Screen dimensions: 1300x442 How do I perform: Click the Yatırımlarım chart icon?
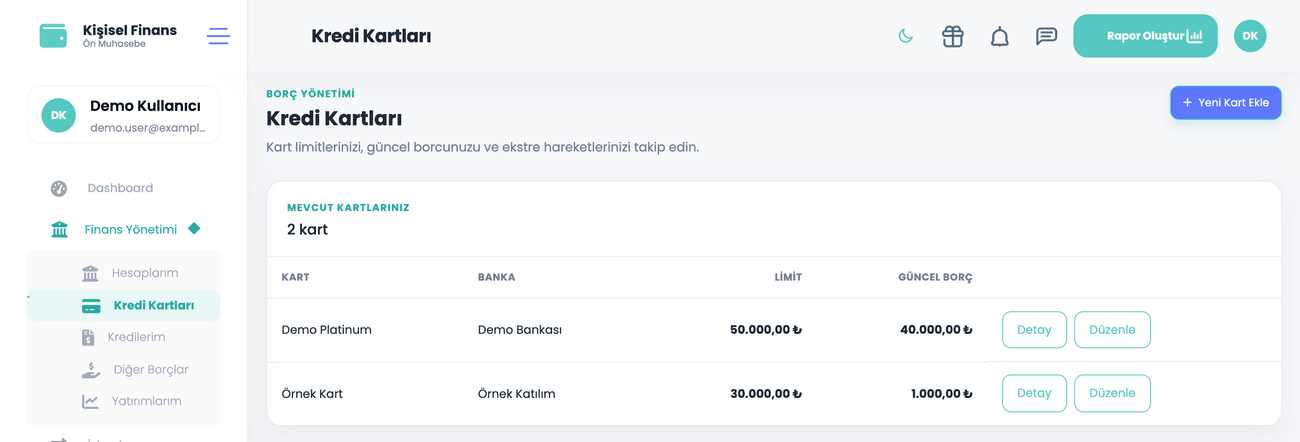[x=91, y=401]
